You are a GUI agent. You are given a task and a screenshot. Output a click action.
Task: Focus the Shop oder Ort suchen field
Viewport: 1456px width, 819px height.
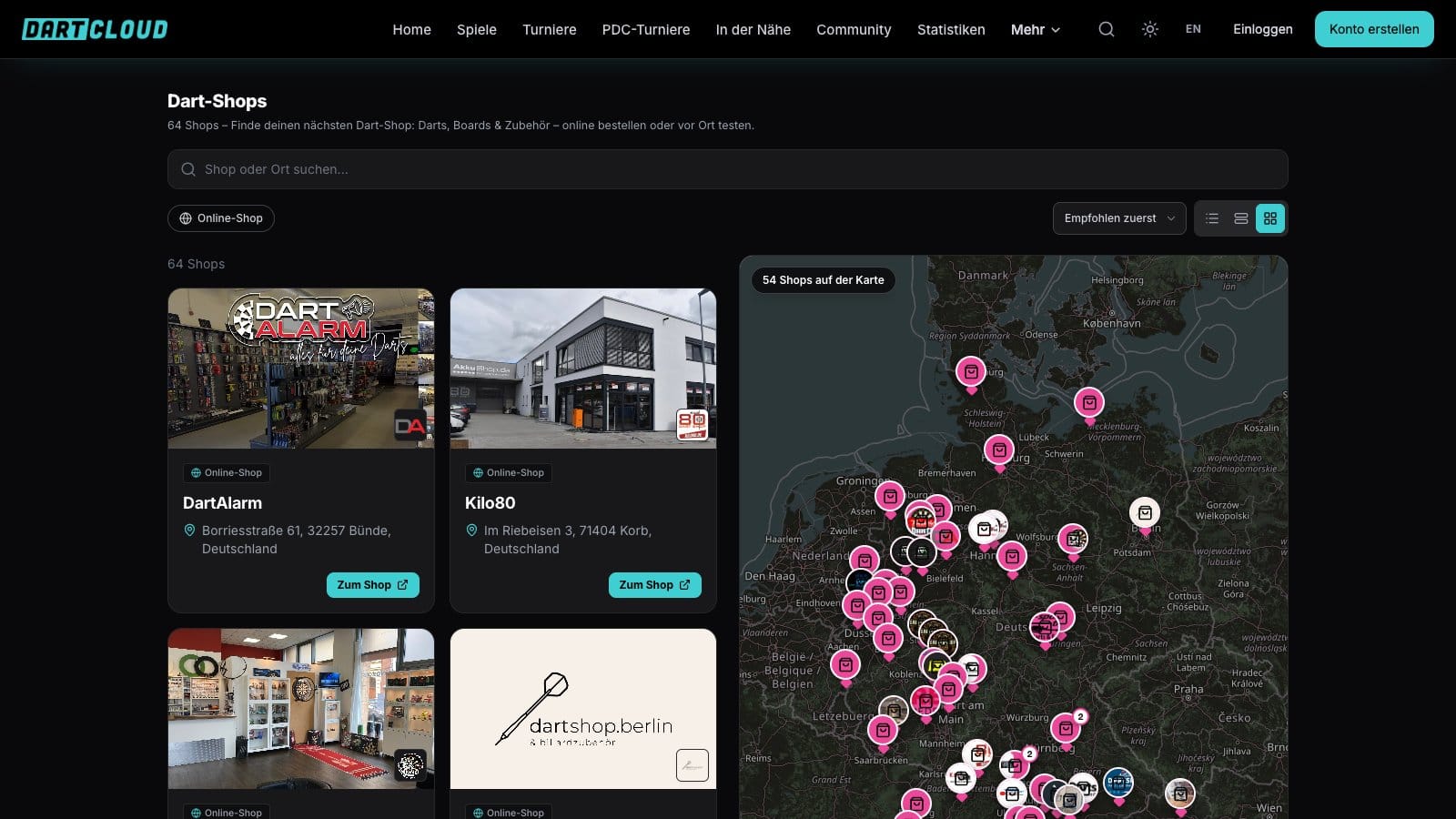click(728, 169)
